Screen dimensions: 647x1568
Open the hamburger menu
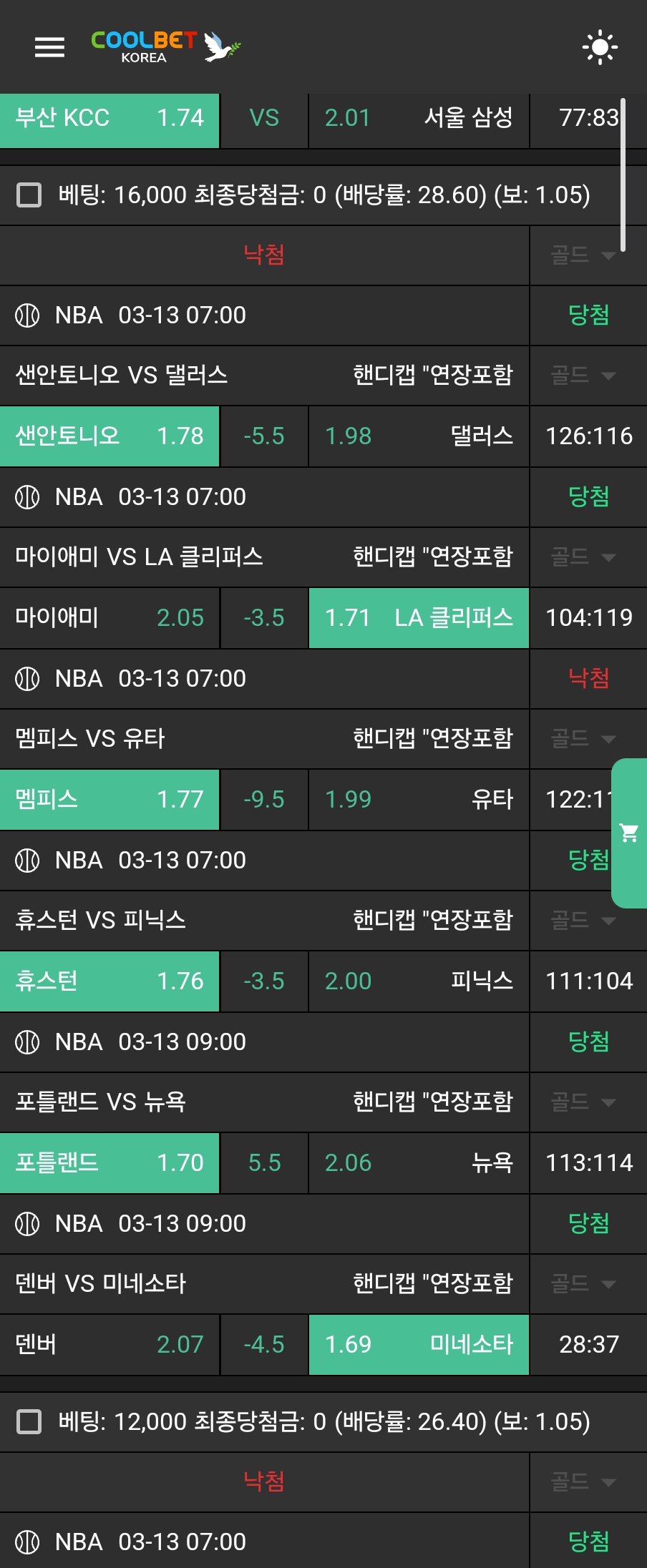click(x=49, y=47)
